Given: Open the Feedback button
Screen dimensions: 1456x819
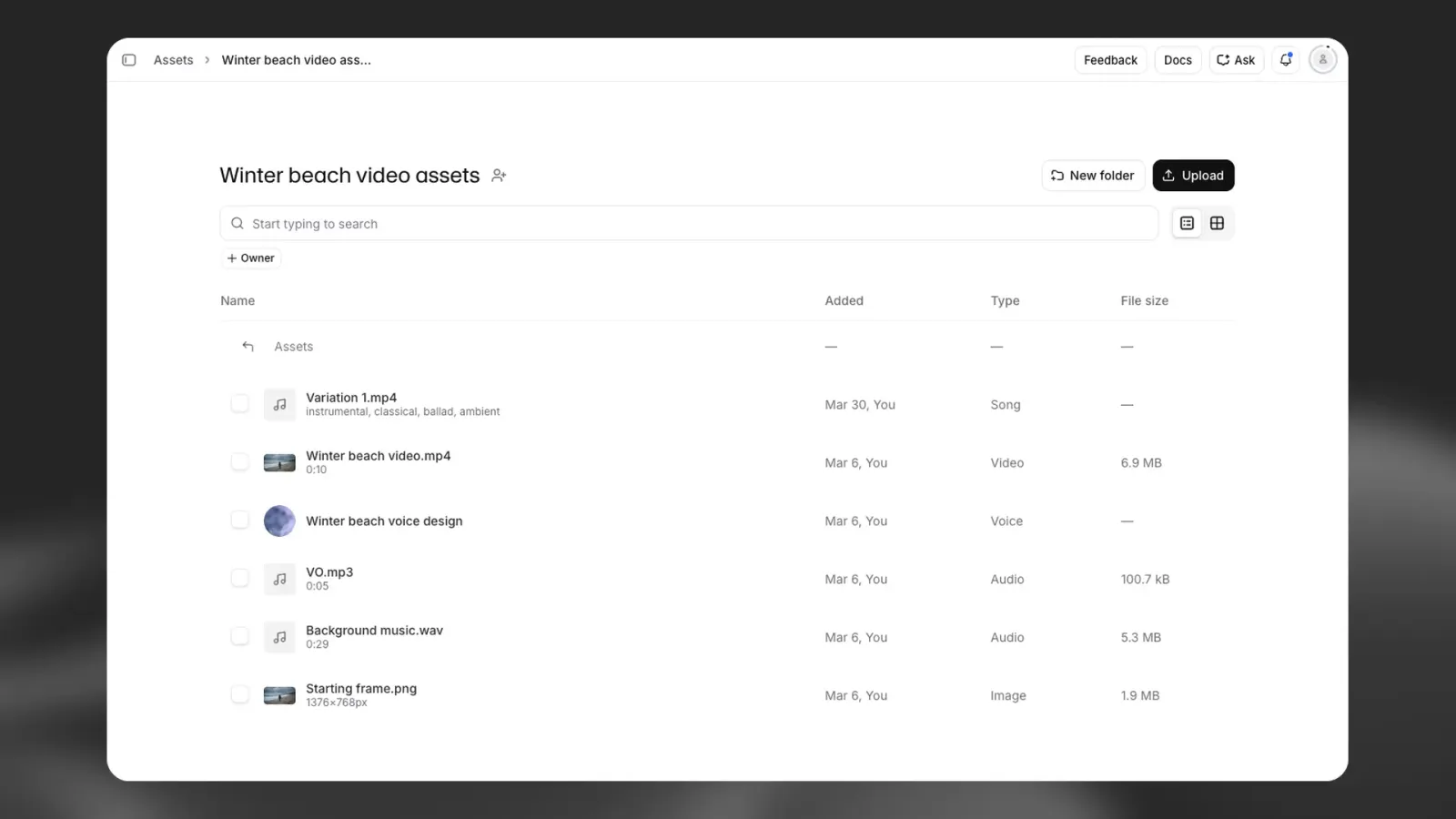Looking at the screenshot, I should coord(1110,60).
